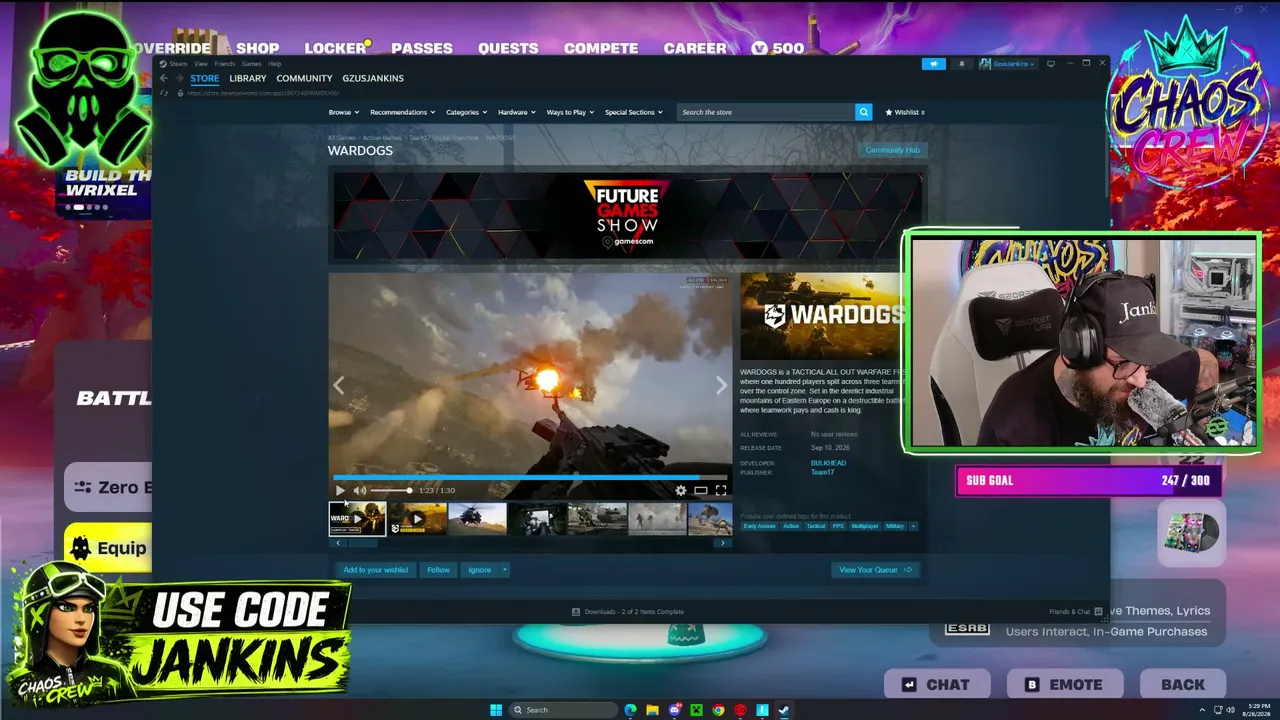Viewport: 1280px width, 720px height.
Task: Open Friends & Chat in Steam
Action: point(1076,612)
